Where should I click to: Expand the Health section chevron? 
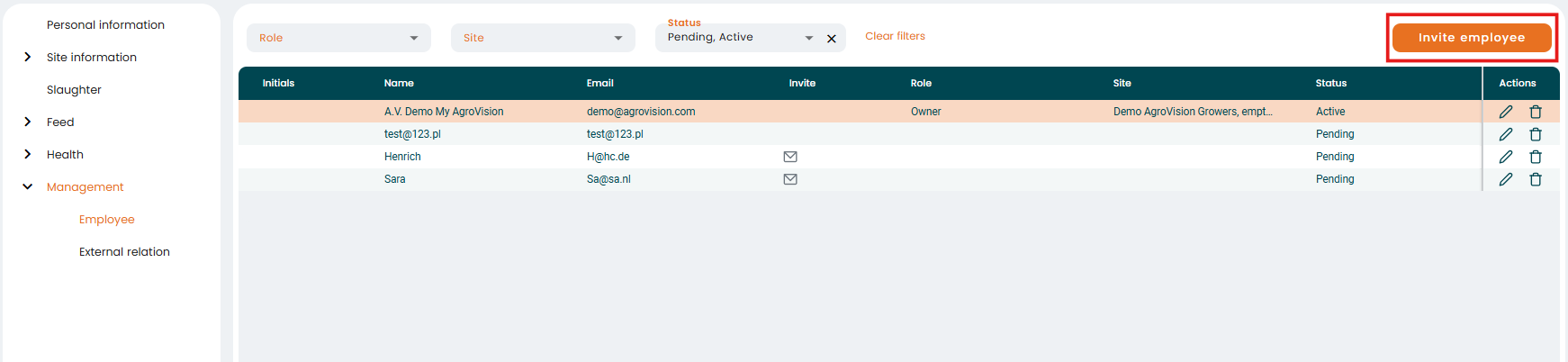click(x=28, y=154)
